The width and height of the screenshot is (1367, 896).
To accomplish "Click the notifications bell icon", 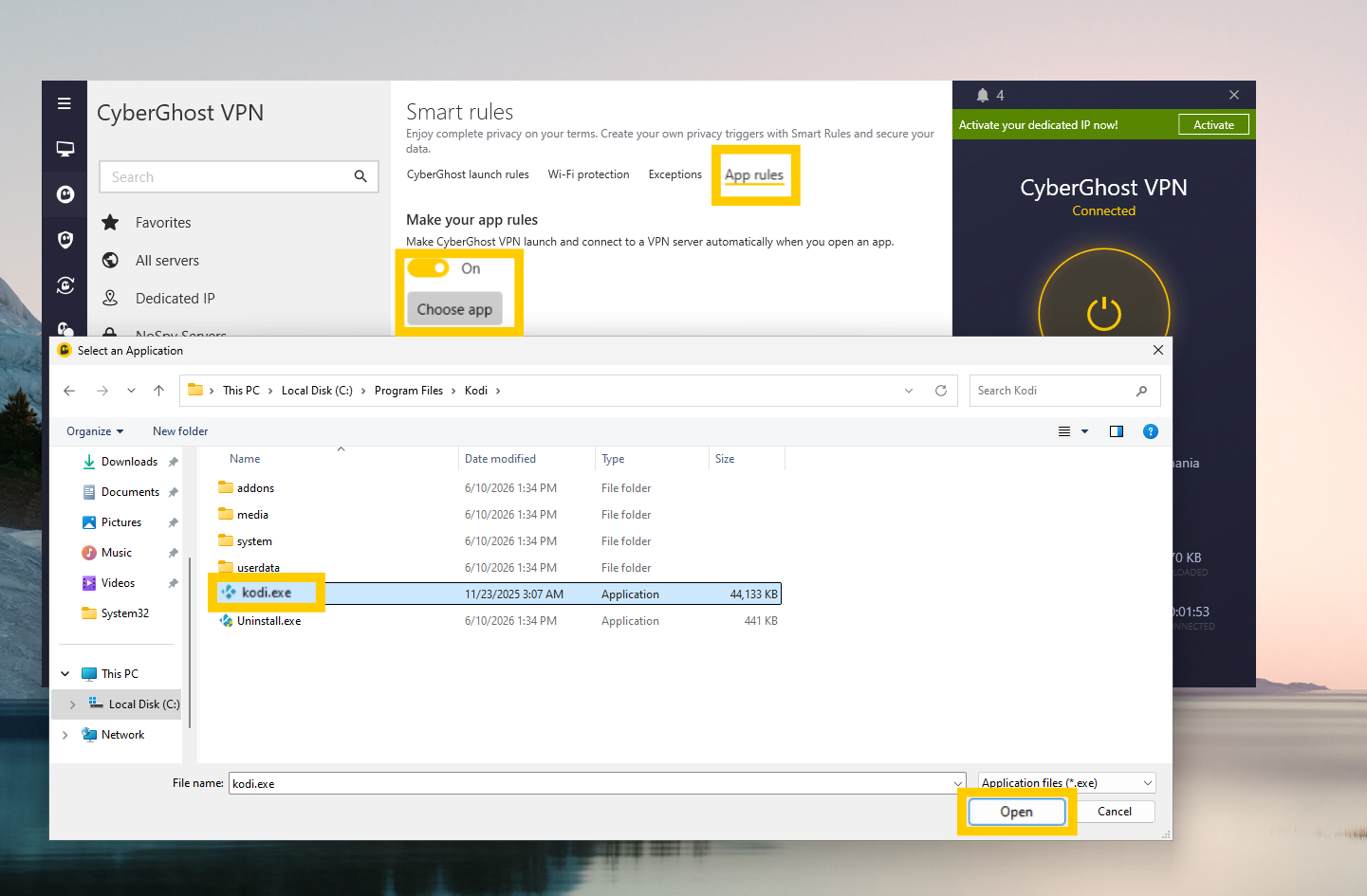I will coord(983,96).
